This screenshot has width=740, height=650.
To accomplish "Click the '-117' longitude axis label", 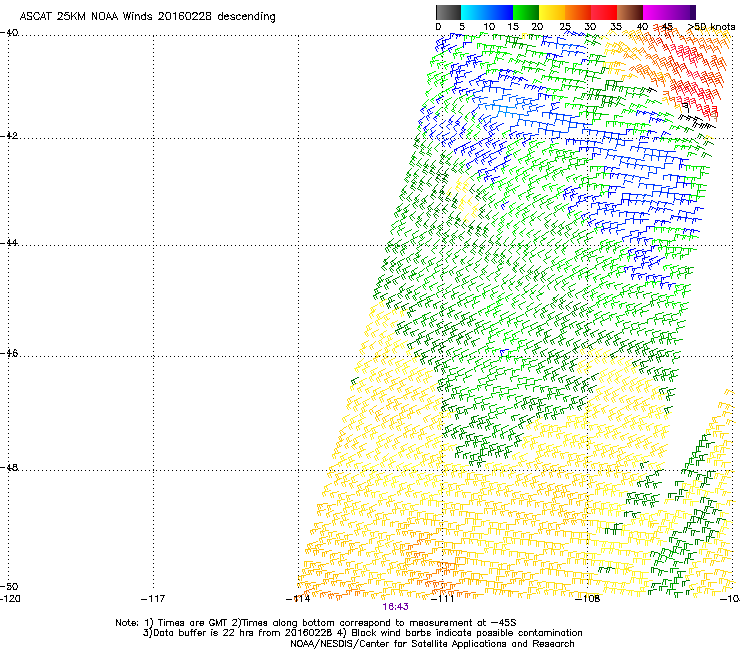I will click(x=153, y=599).
